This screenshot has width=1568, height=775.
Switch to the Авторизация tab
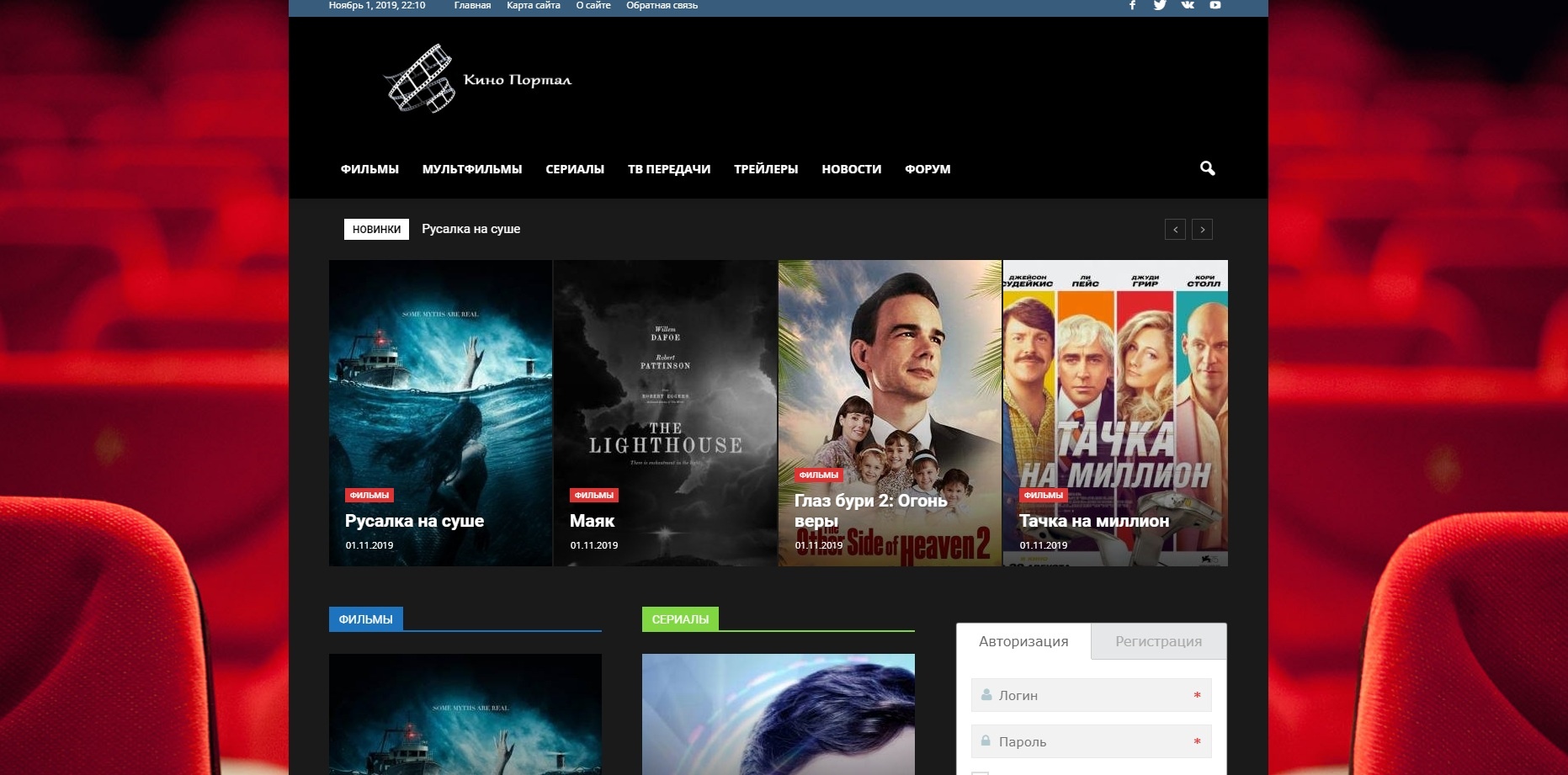pyautogui.click(x=1023, y=641)
